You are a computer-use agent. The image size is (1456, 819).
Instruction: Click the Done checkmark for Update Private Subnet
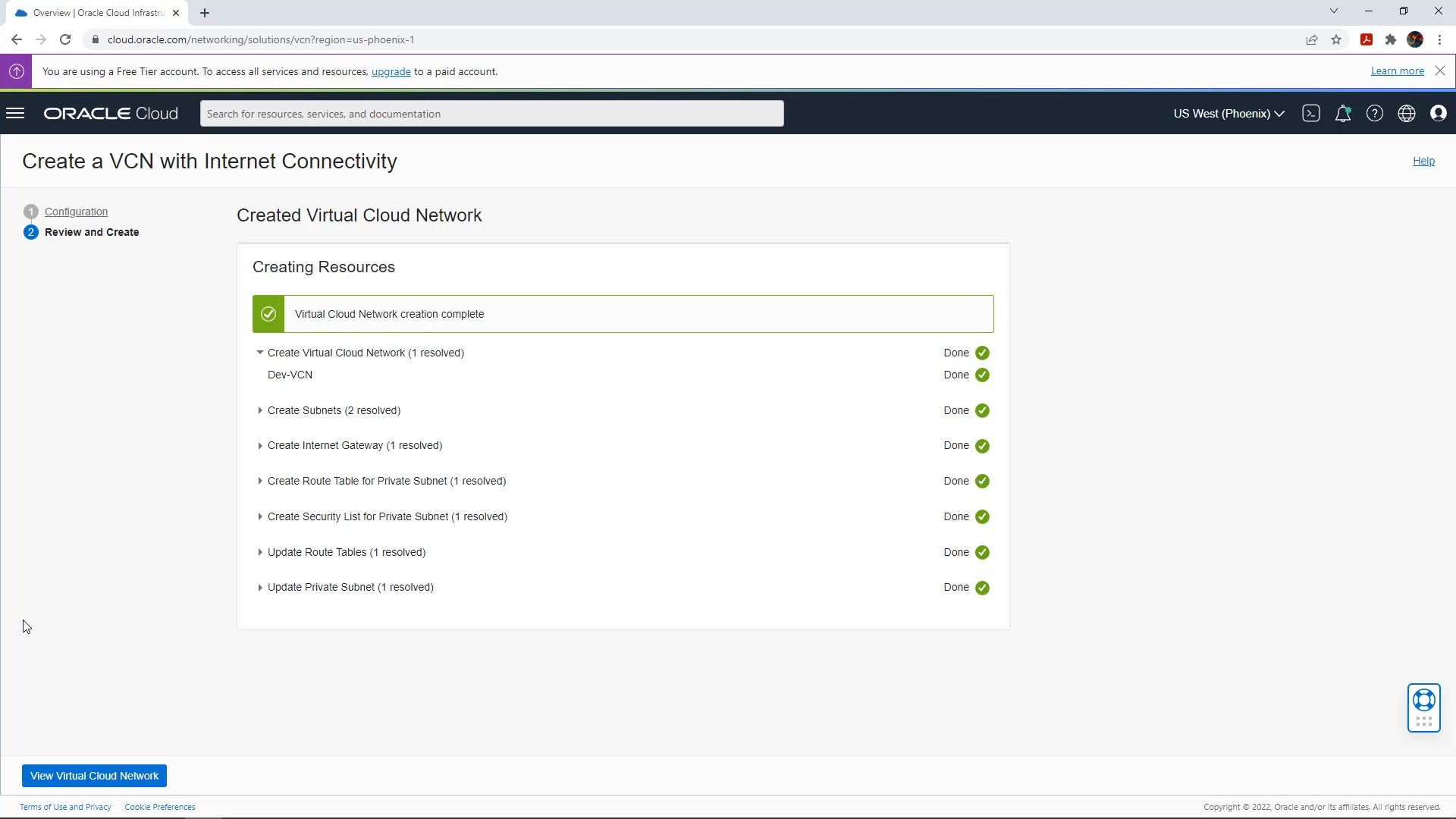pos(982,588)
